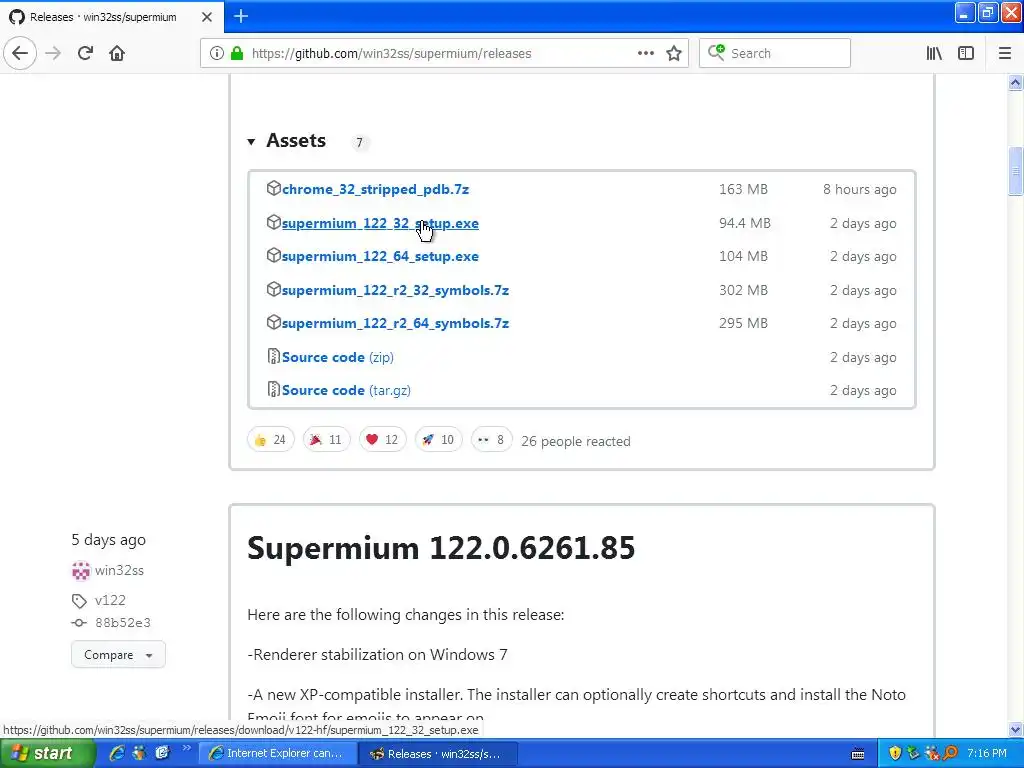Toggle the sidebar view icon
Screen dimensions: 1024x768
[966, 54]
